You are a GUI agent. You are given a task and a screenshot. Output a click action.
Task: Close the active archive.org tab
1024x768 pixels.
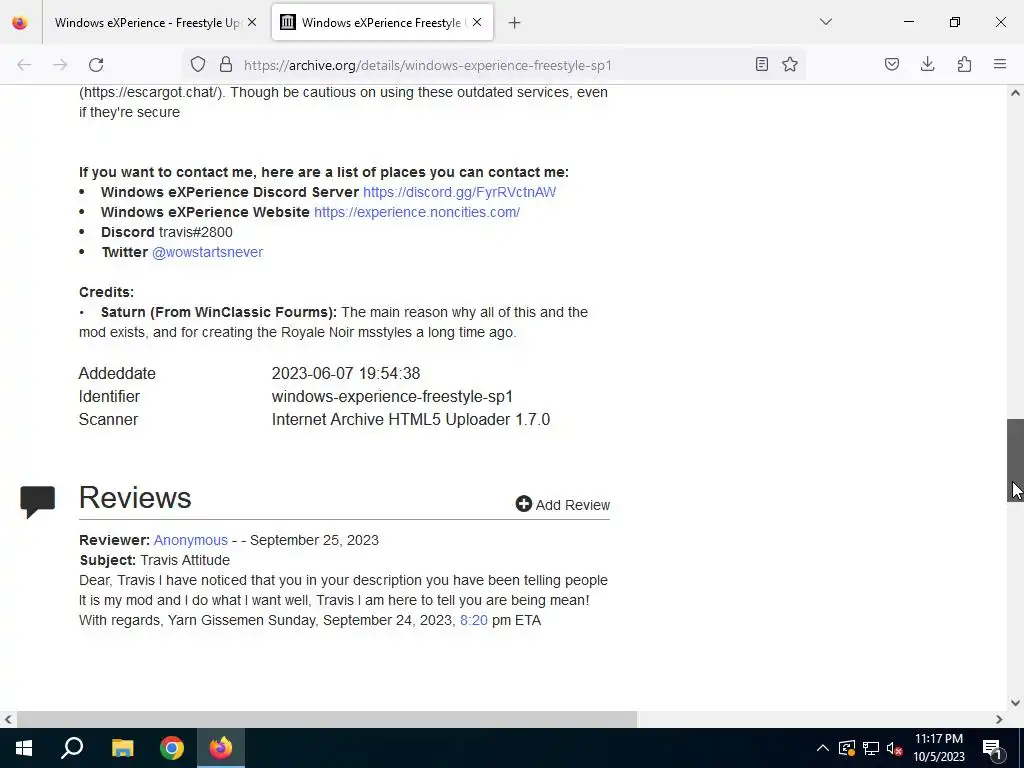[x=477, y=22]
